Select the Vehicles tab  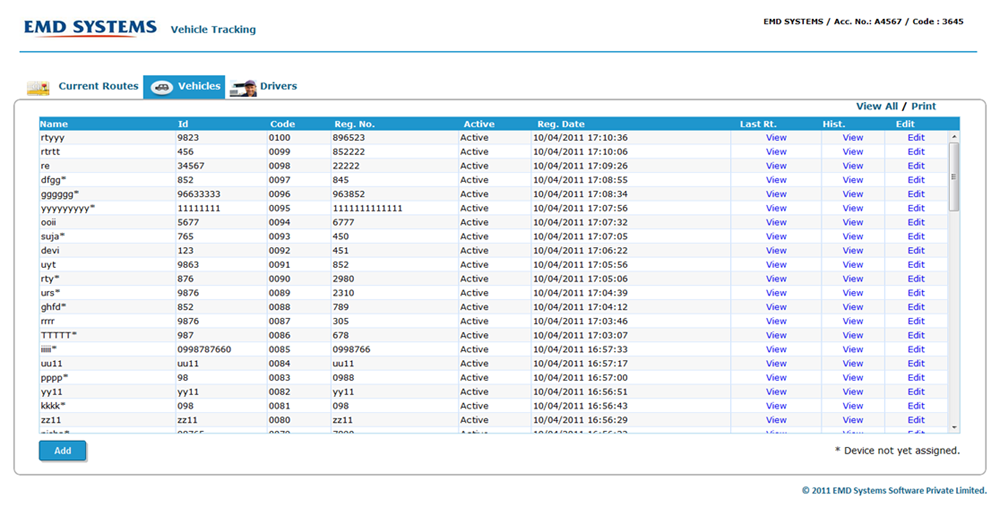pos(199,86)
